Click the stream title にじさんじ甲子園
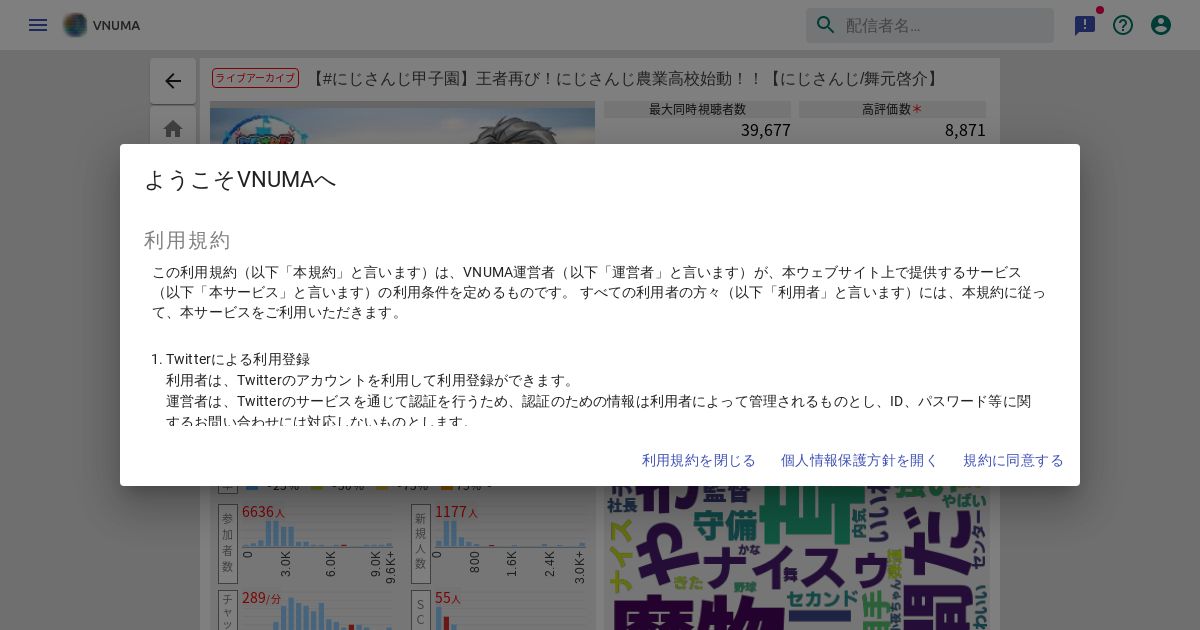Image resolution: width=1200 pixels, height=630 pixels. coord(626,78)
